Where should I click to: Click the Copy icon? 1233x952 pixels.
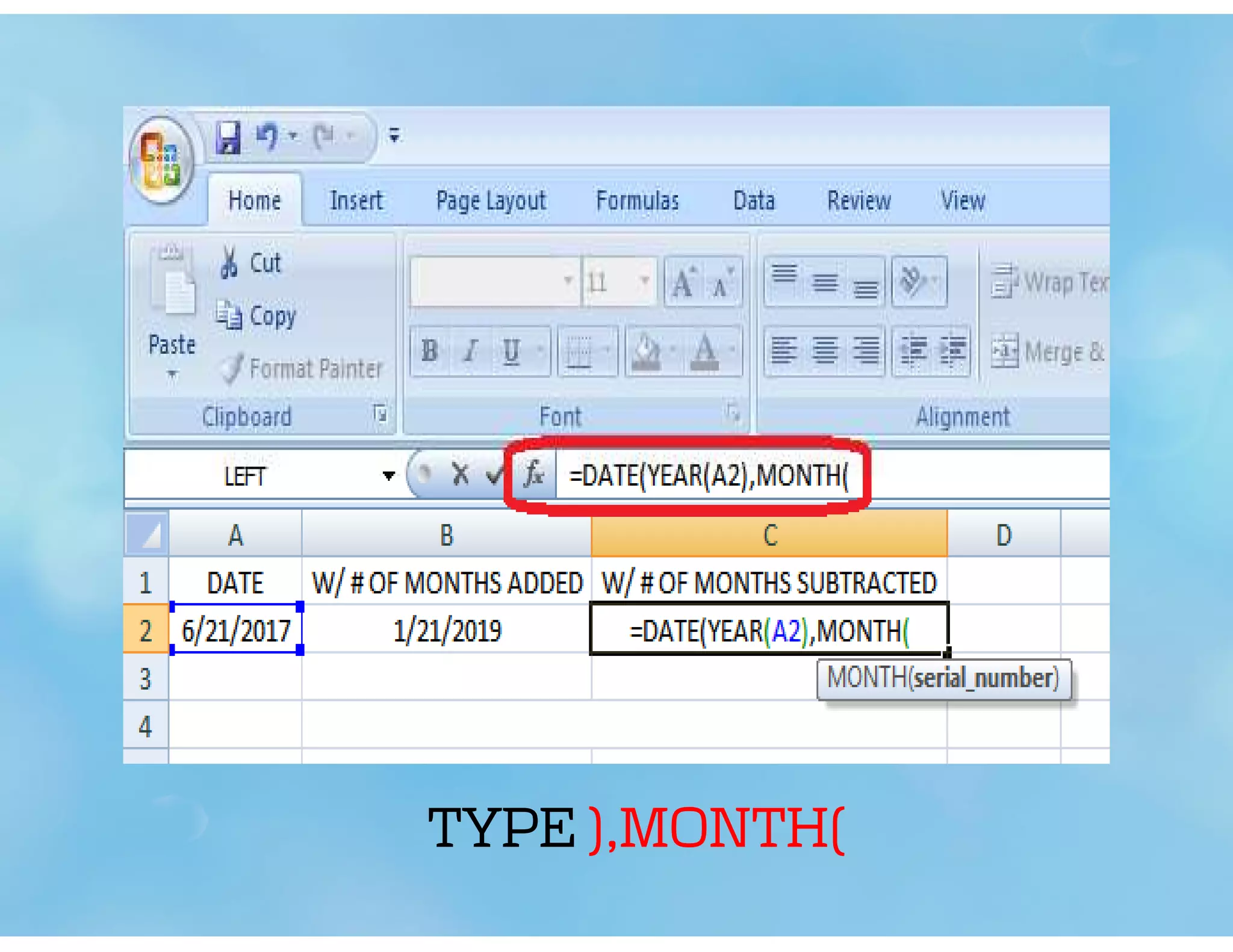click(x=229, y=315)
